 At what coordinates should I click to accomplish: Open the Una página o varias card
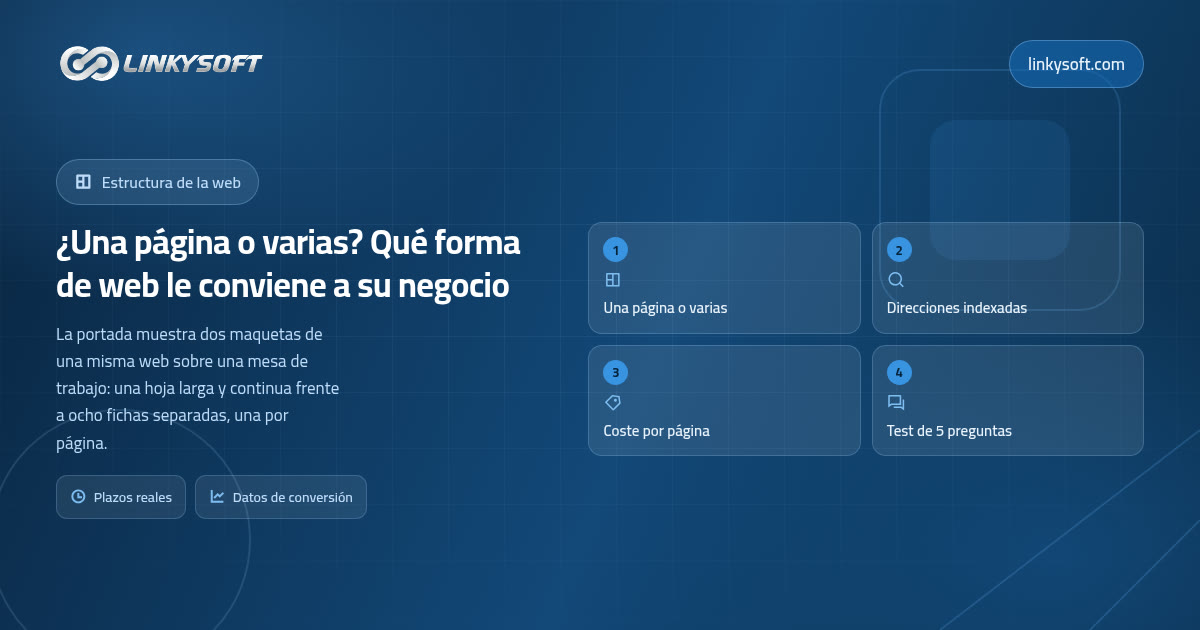(x=724, y=278)
